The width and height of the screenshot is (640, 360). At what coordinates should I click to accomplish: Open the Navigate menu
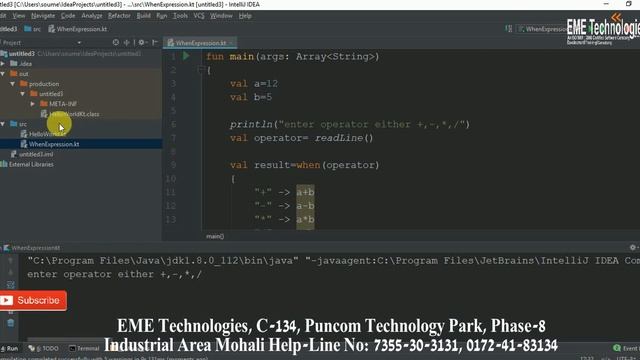coord(43,16)
